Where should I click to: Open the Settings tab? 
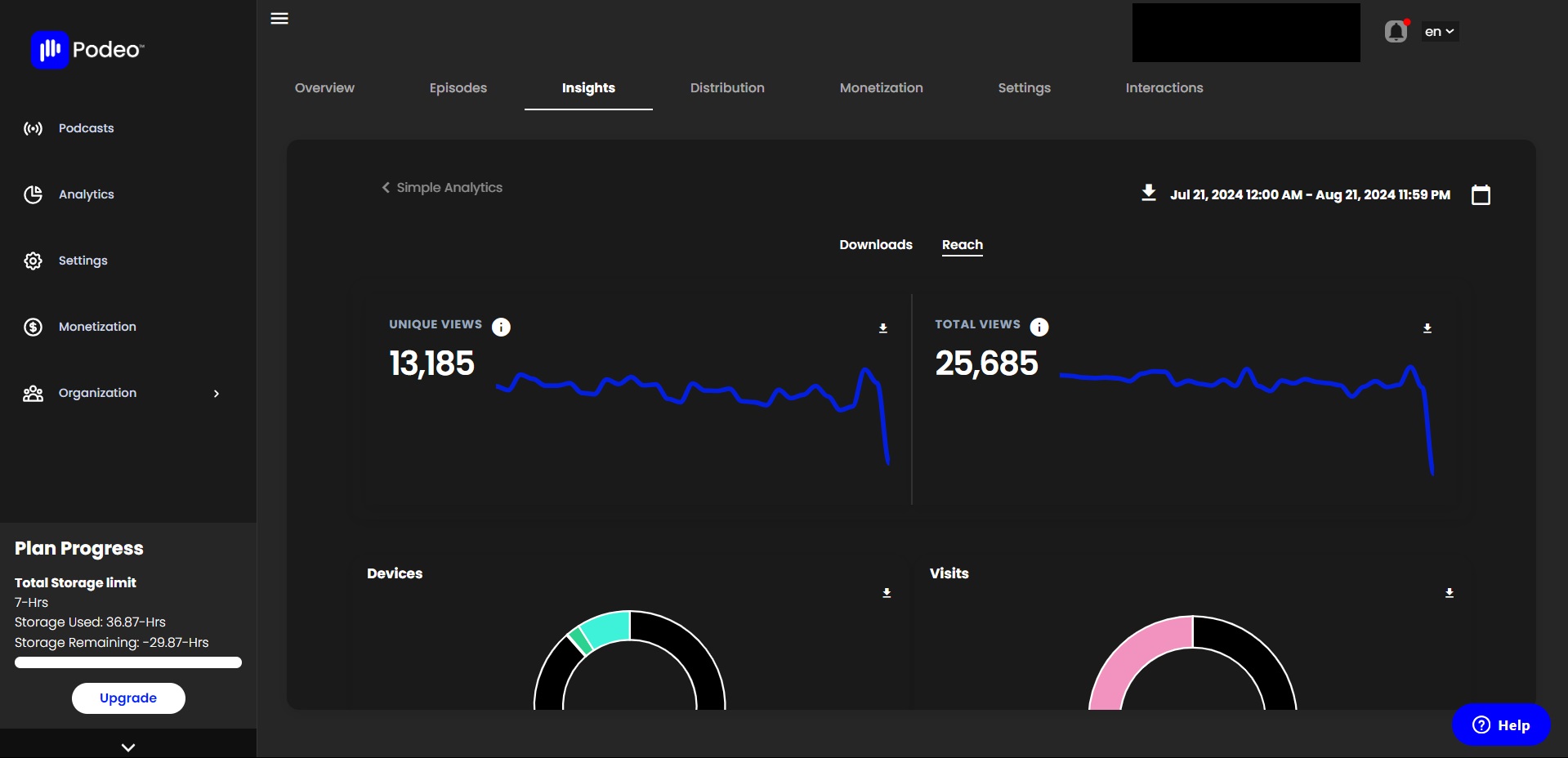click(x=1025, y=87)
